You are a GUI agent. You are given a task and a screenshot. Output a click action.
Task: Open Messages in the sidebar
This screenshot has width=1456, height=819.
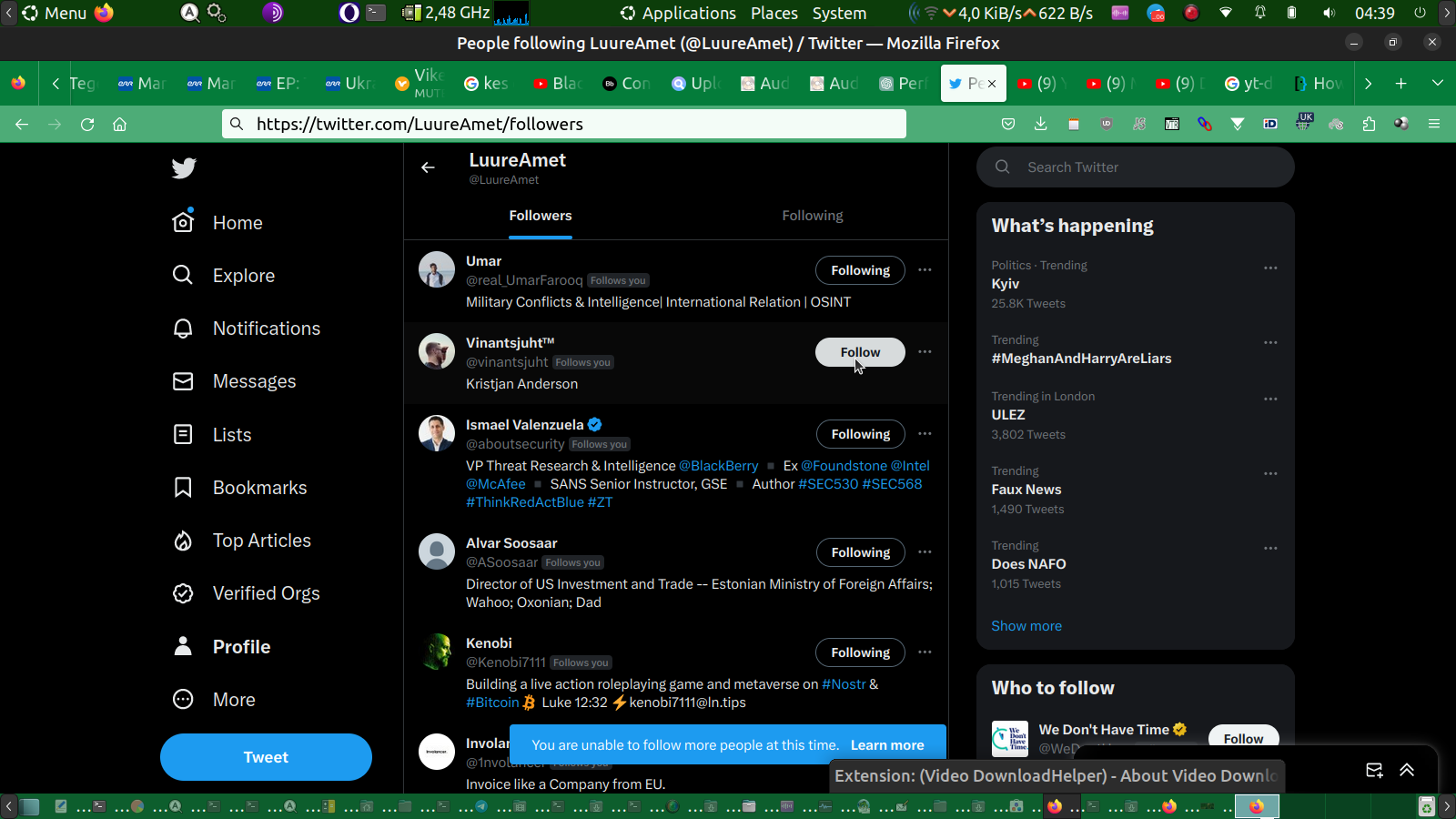(x=234, y=381)
